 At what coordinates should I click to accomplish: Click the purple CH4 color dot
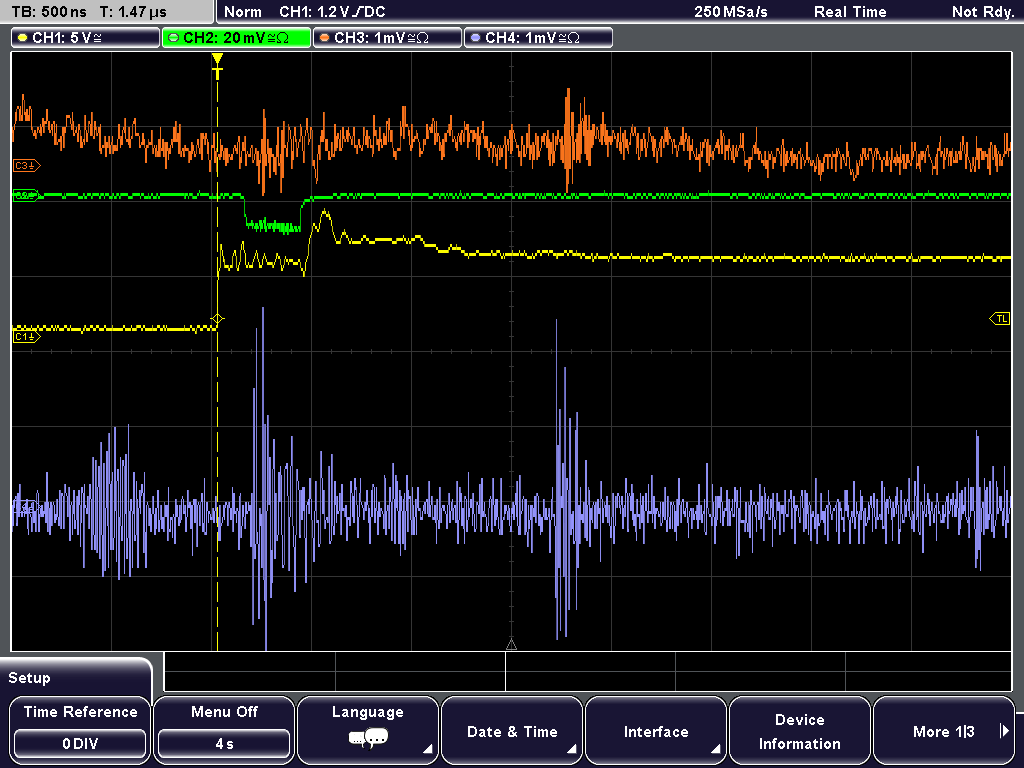[475, 38]
